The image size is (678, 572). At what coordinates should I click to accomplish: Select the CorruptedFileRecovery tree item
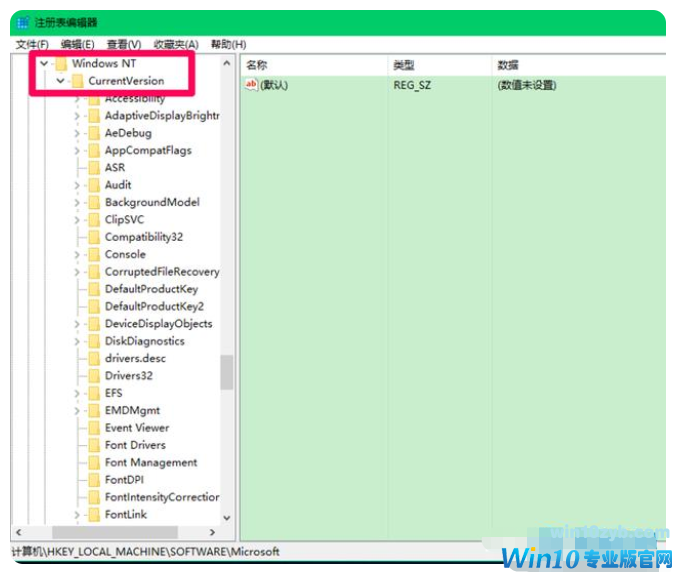[162, 272]
